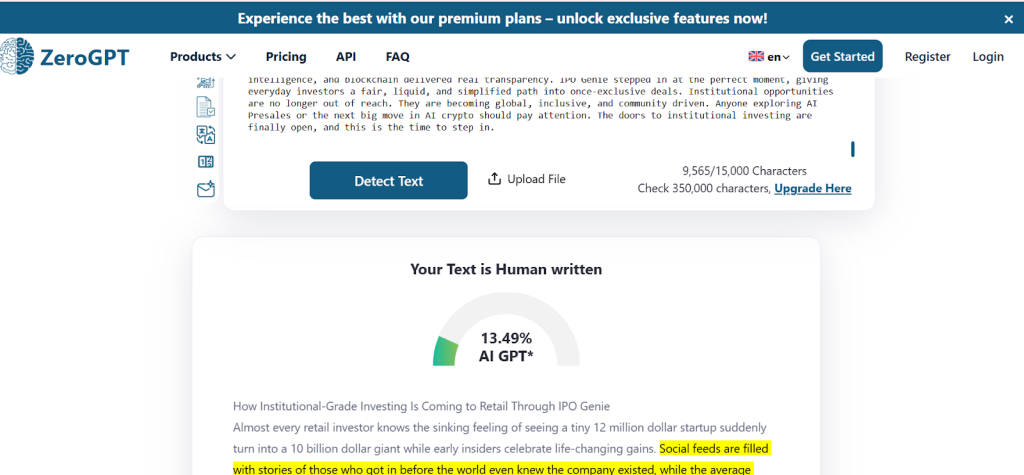Screen dimensions: 1024x475
Task: Click the partially hidden top sidebar icon
Action: [x=205, y=82]
